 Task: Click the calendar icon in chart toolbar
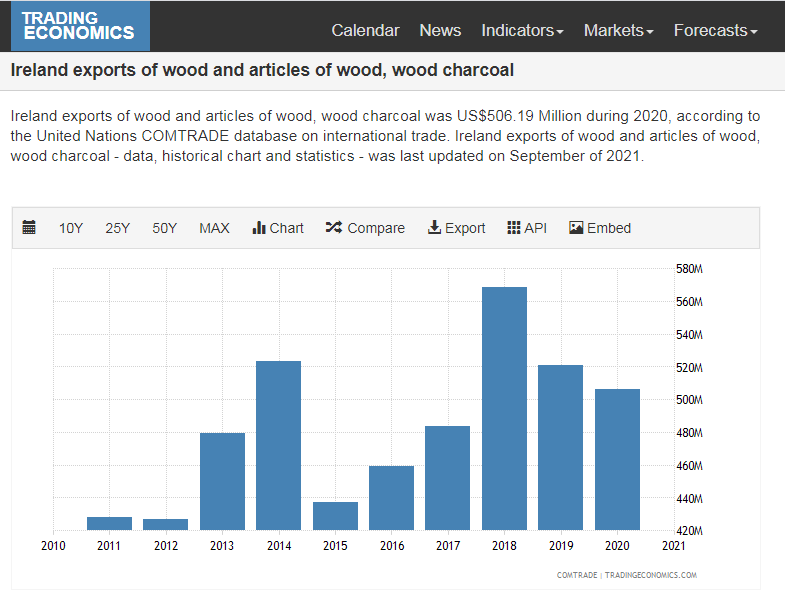pos(29,228)
